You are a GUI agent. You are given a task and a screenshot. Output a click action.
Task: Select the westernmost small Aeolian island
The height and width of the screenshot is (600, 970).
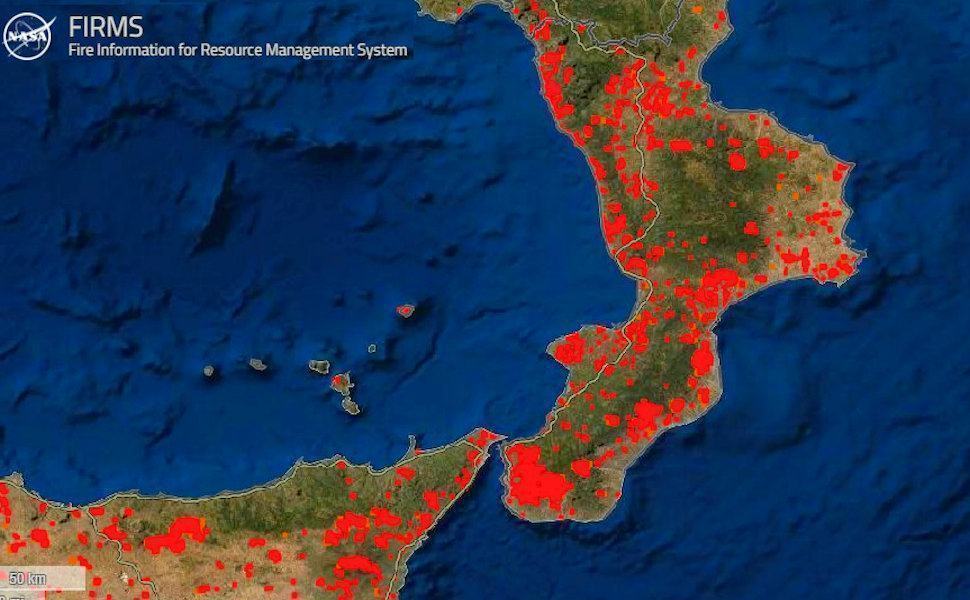(x=209, y=370)
